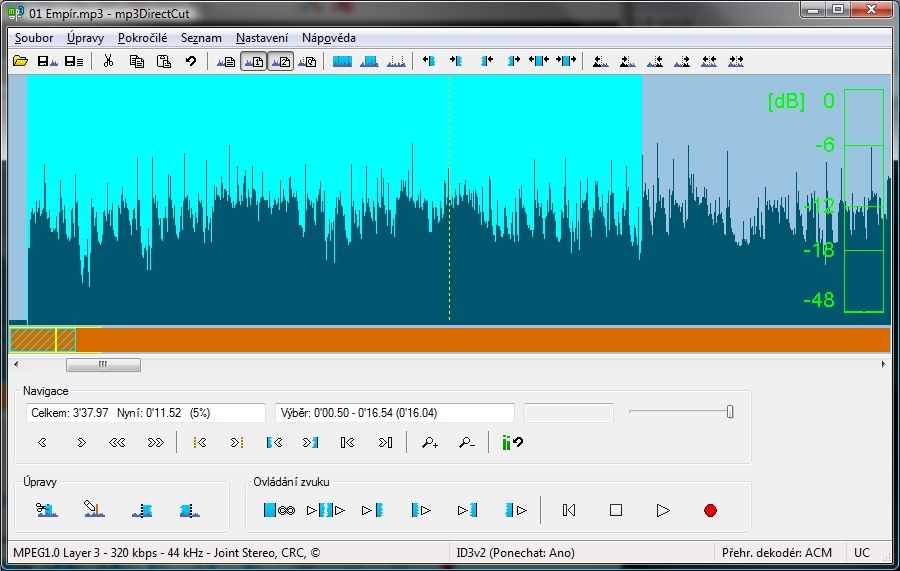The image size is (900, 571).
Task: Click the scissors Cut icon in toolbar
Action: 108,61
